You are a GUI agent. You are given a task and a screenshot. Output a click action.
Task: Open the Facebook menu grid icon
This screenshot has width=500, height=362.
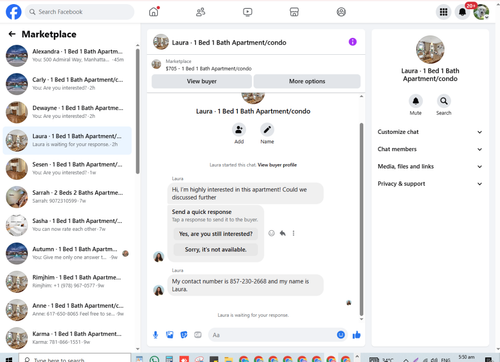443,12
